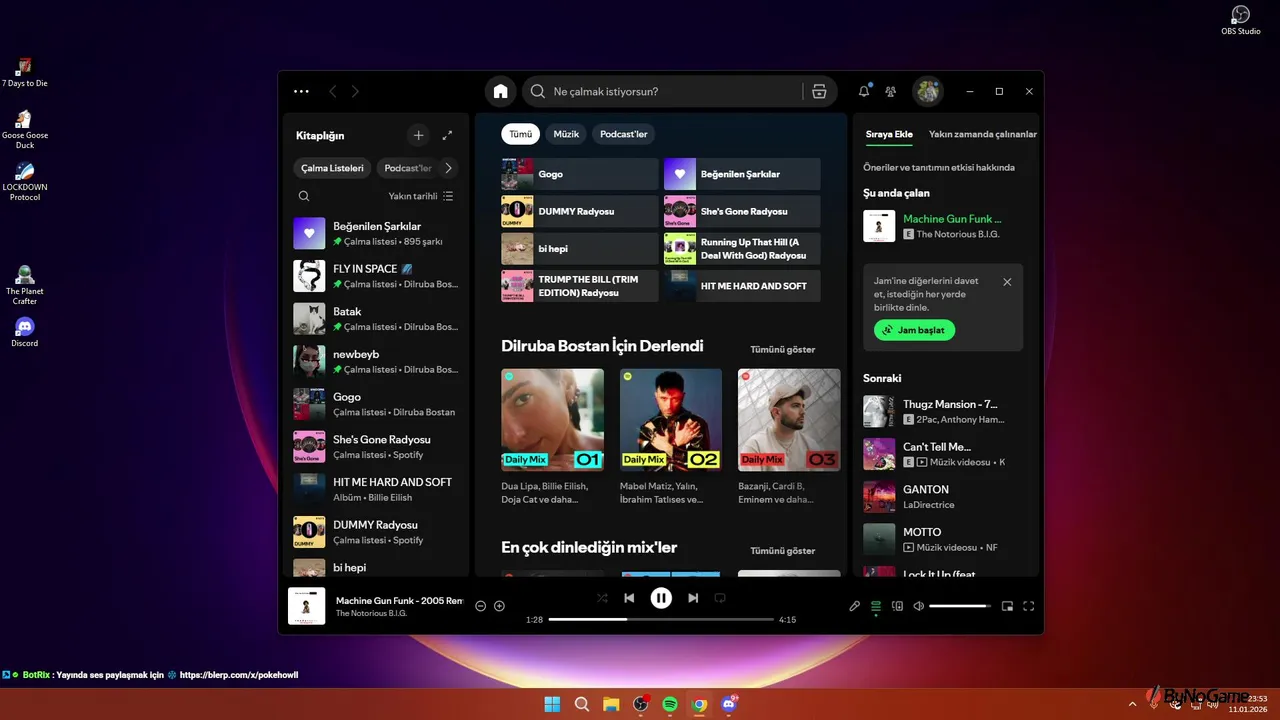Open Running Up That Hill Radyosu tile
Screen dimensions: 1280x720
[x=742, y=248]
